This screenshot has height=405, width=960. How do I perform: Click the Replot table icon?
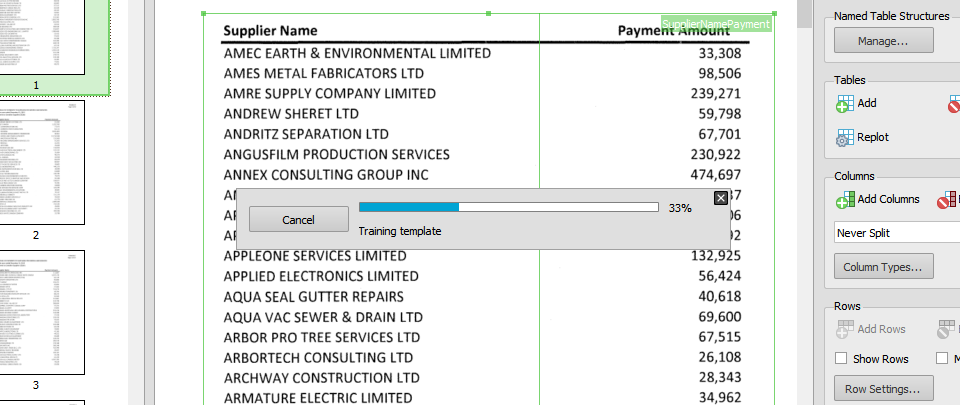click(x=845, y=138)
